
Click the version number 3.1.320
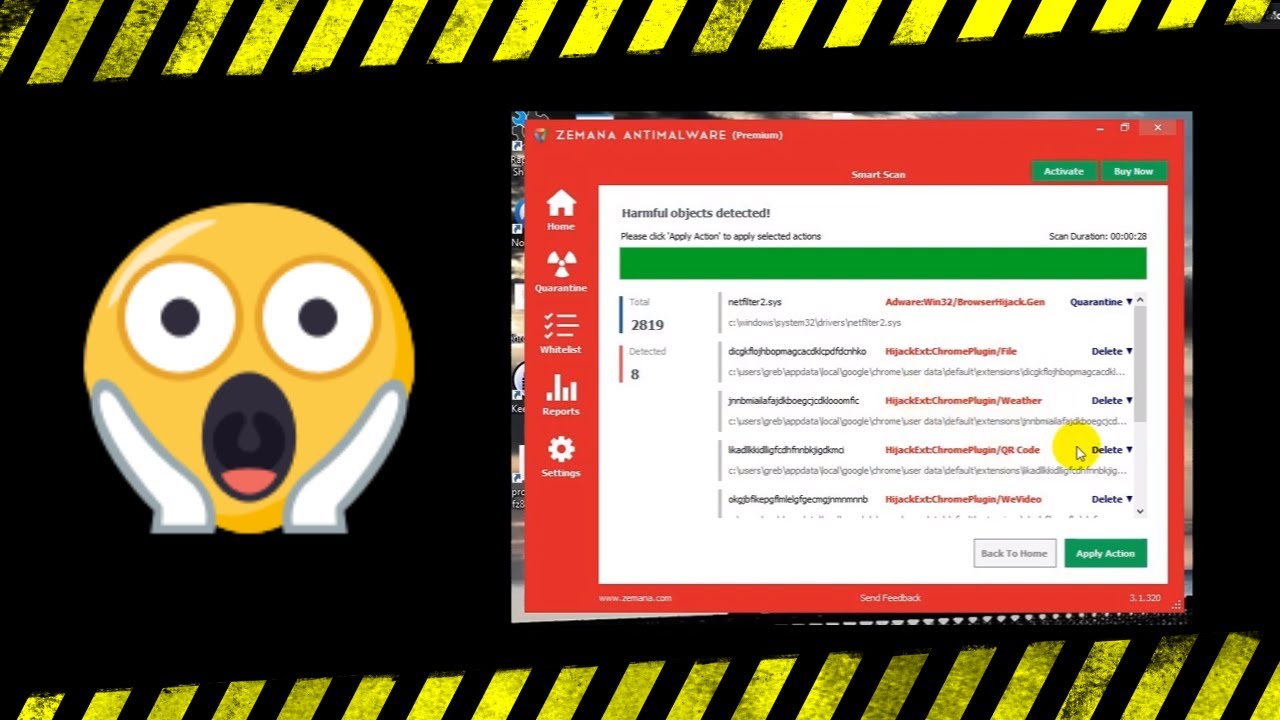coord(1145,598)
